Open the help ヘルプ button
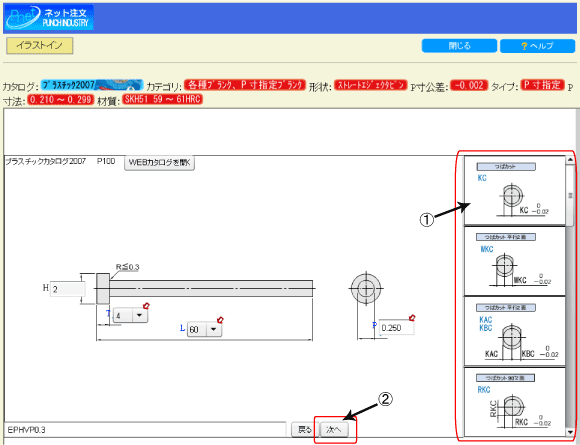 click(x=537, y=46)
